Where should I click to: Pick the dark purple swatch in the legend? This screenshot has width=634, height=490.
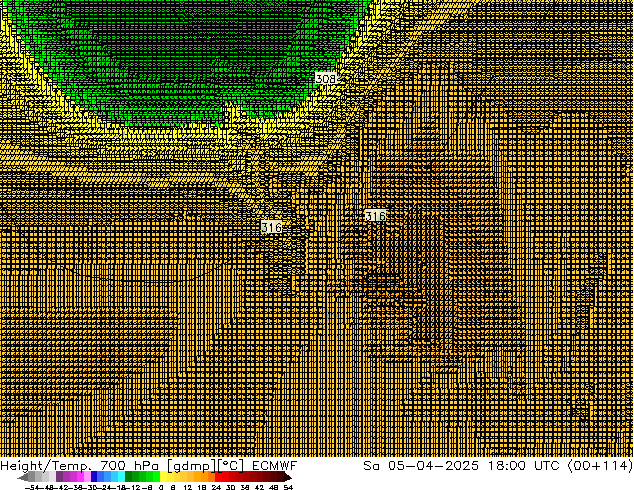(x=59, y=477)
